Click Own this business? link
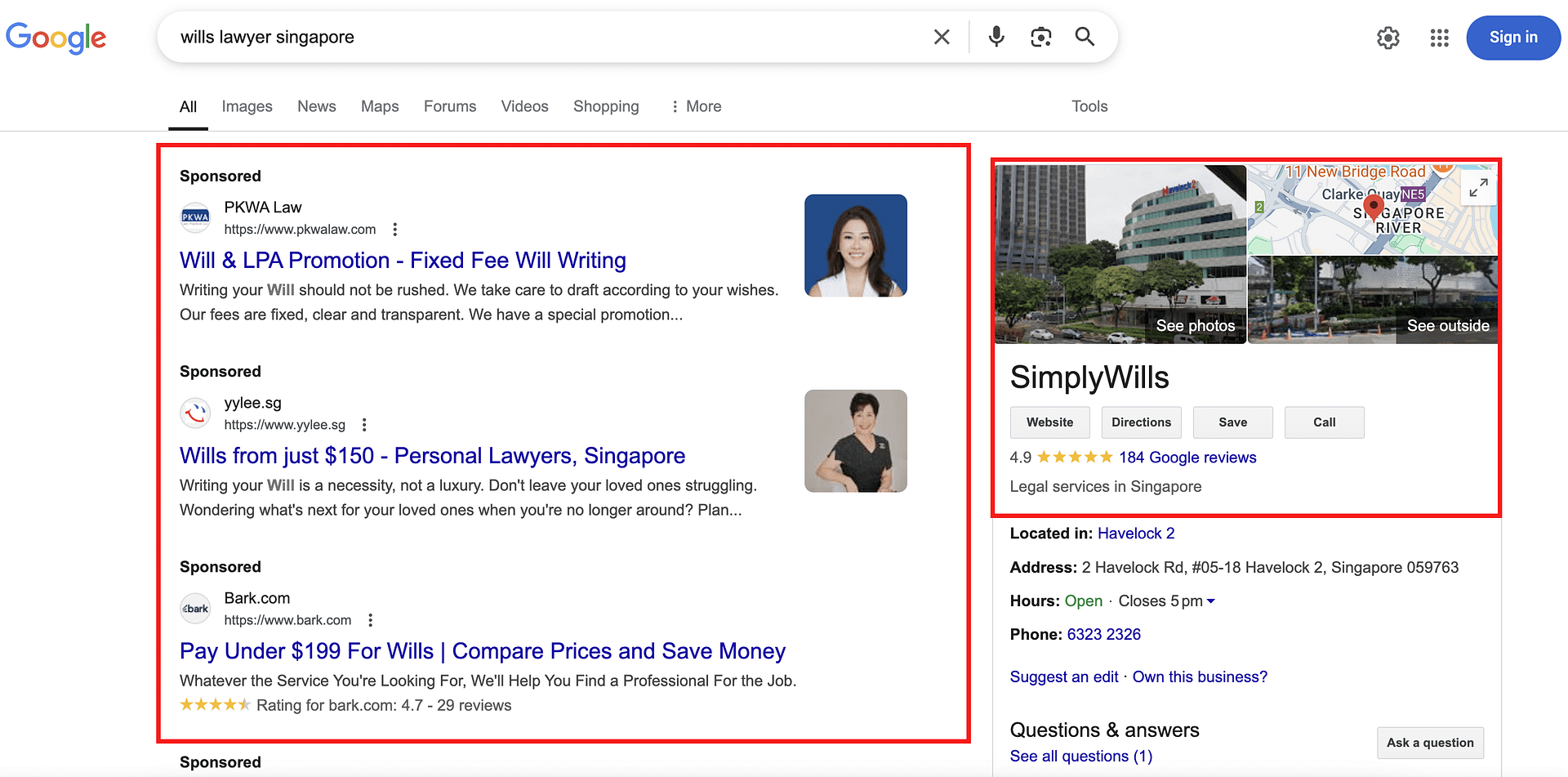This screenshot has height=777, width=1568. [1200, 677]
